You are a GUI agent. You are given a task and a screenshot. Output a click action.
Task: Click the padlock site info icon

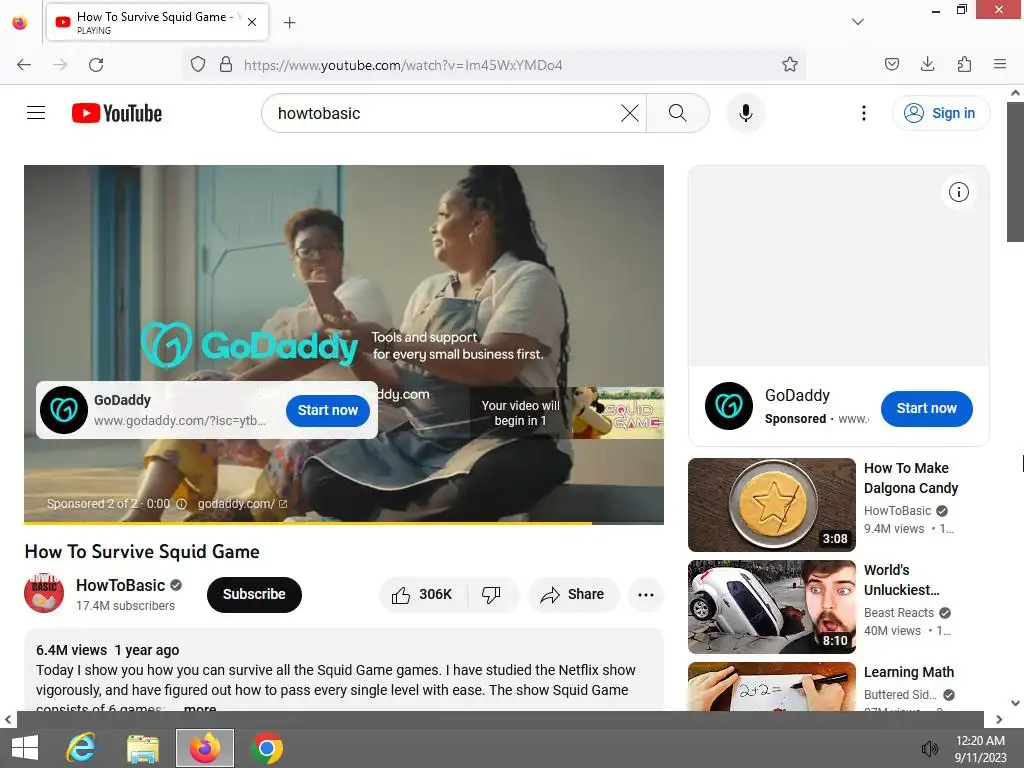226,65
